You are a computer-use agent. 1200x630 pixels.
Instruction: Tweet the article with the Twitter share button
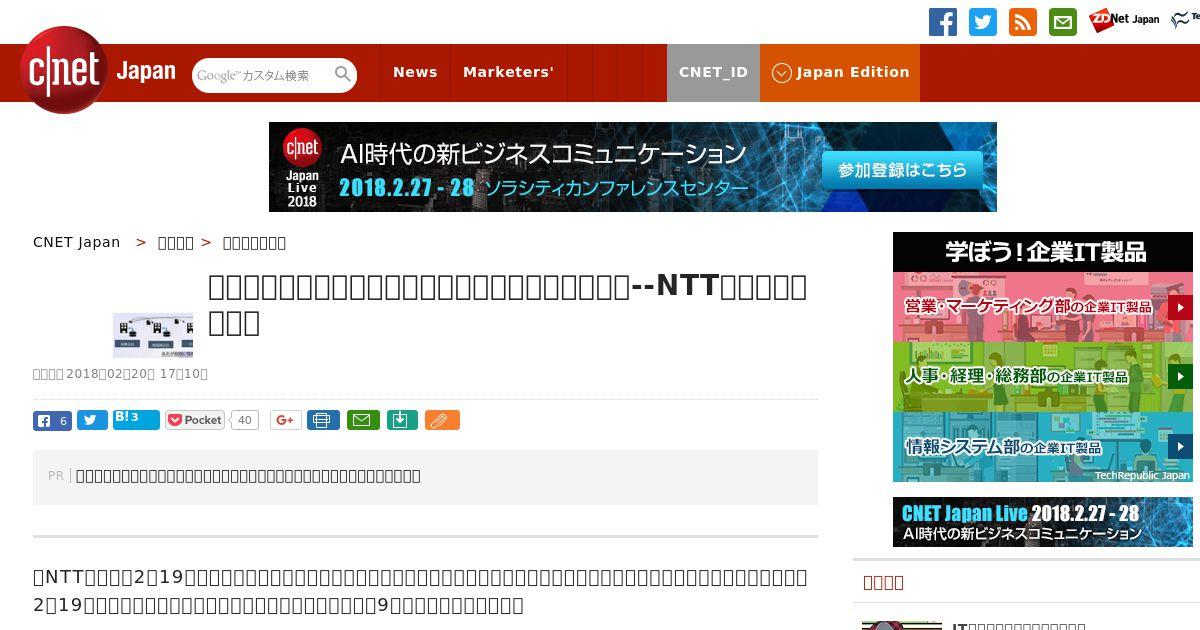[x=92, y=421]
